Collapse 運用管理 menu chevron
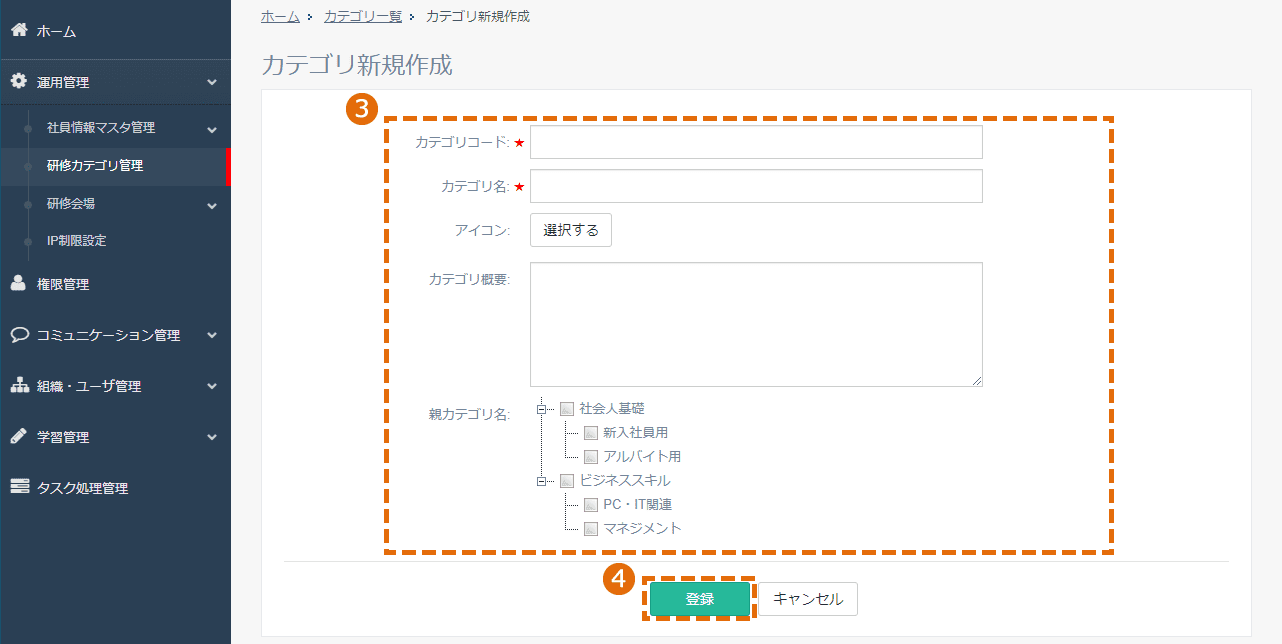The width and height of the screenshot is (1282, 644). (x=212, y=82)
